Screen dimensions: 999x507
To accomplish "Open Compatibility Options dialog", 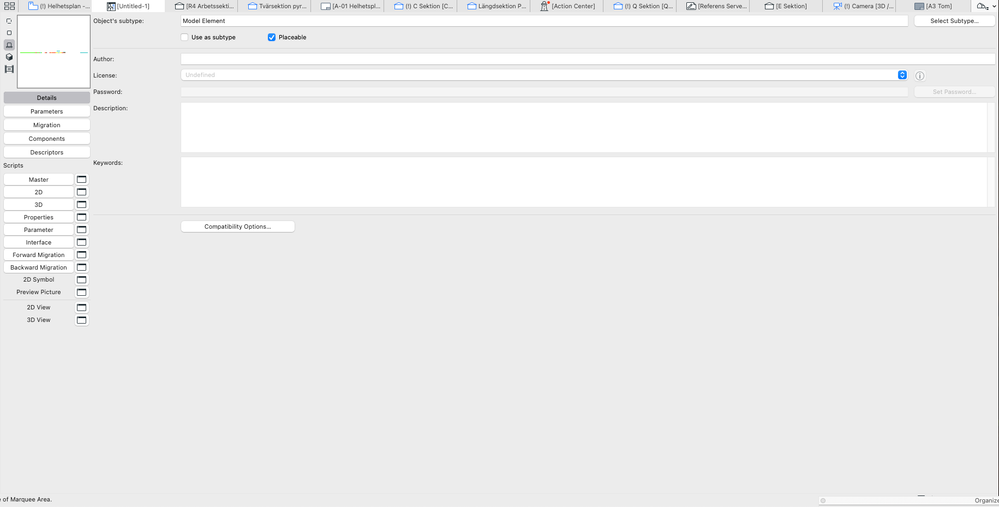I will [x=238, y=227].
